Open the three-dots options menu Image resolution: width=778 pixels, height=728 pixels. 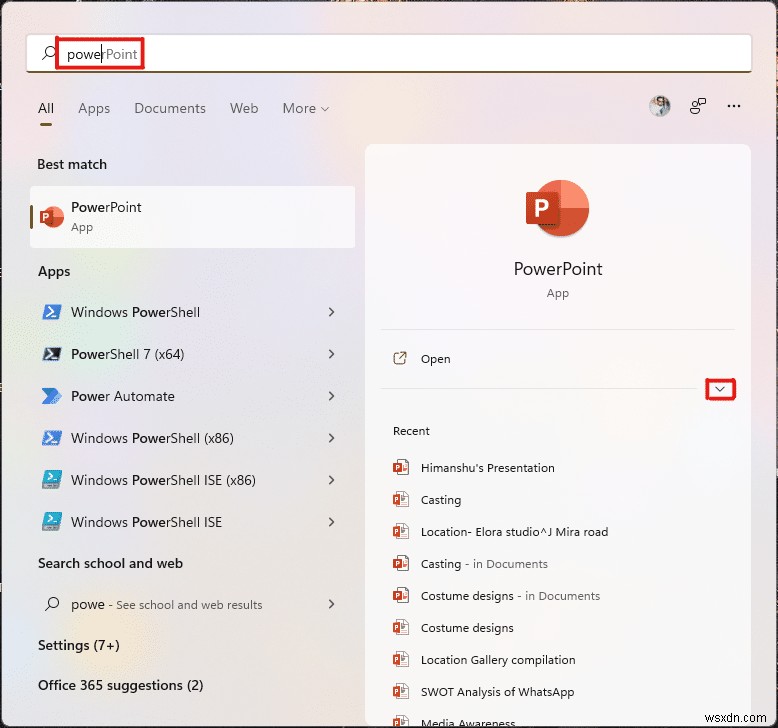pyautogui.click(x=734, y=106)
